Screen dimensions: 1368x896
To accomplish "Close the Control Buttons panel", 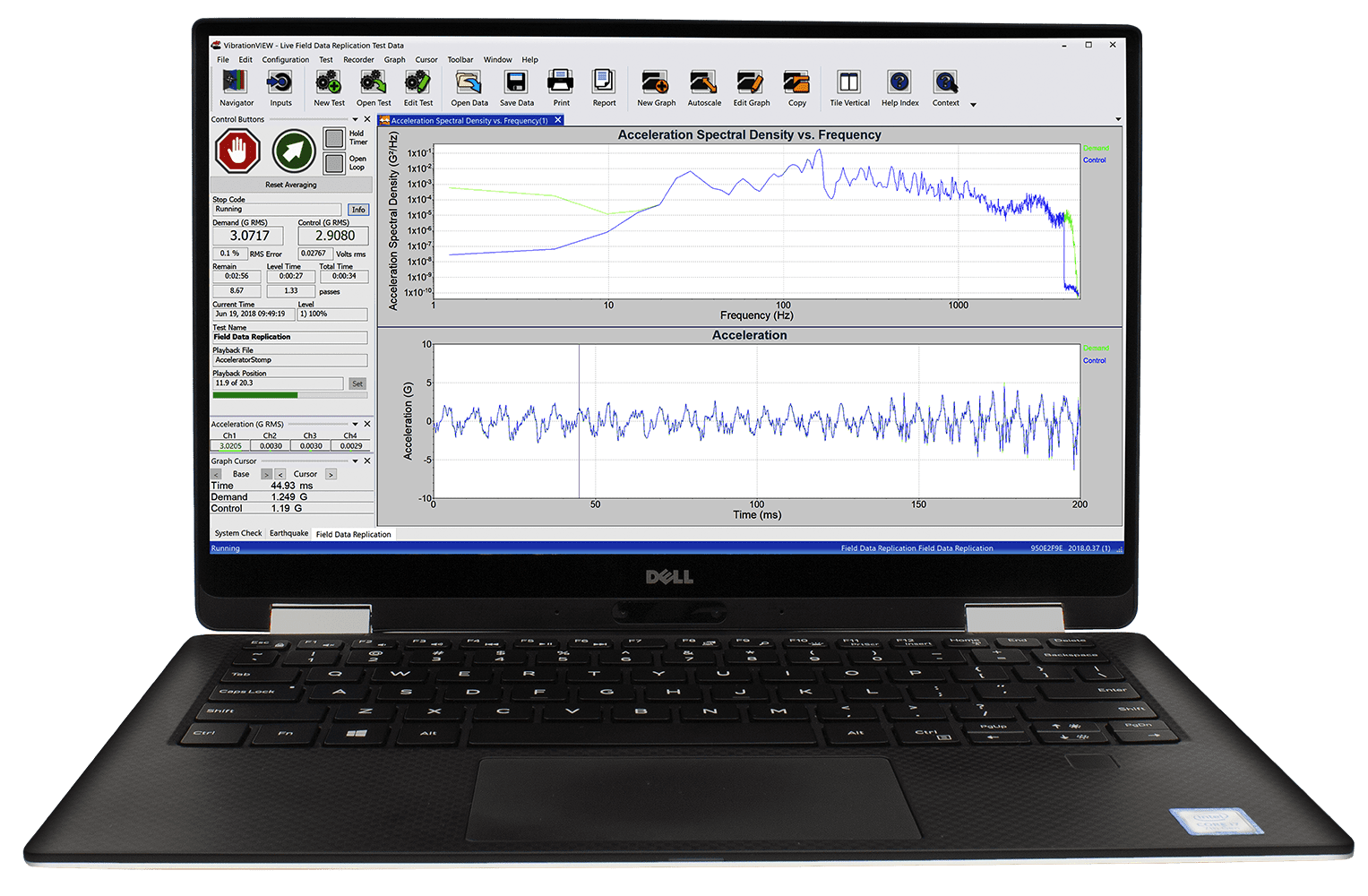I will [367, 119].
